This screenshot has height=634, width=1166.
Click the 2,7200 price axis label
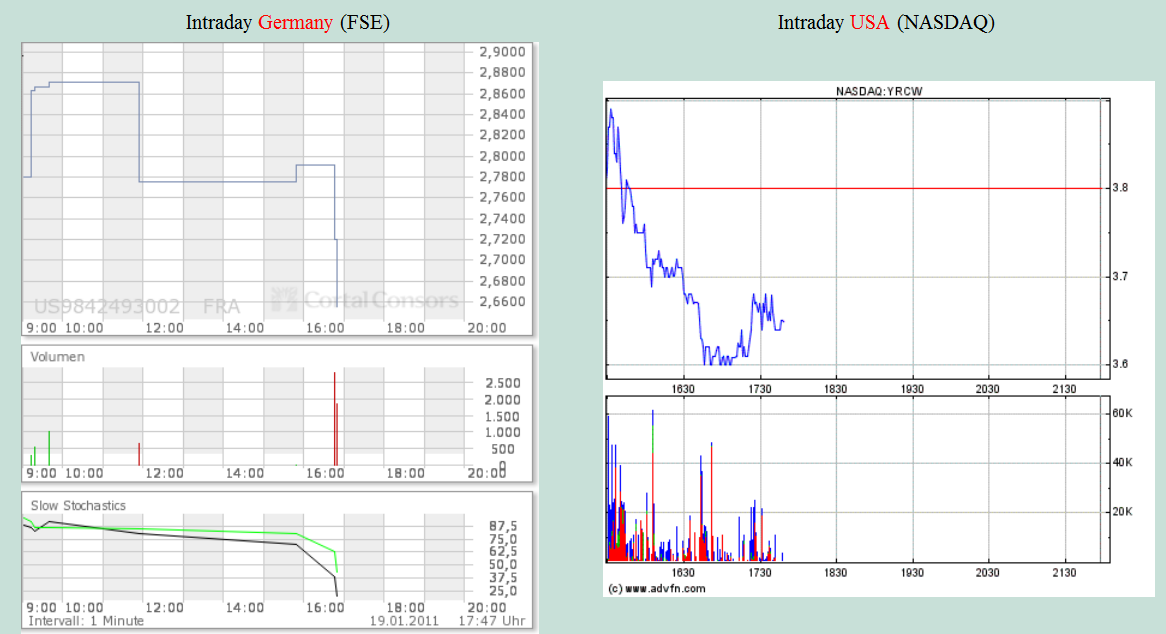(x=502, y=239)
